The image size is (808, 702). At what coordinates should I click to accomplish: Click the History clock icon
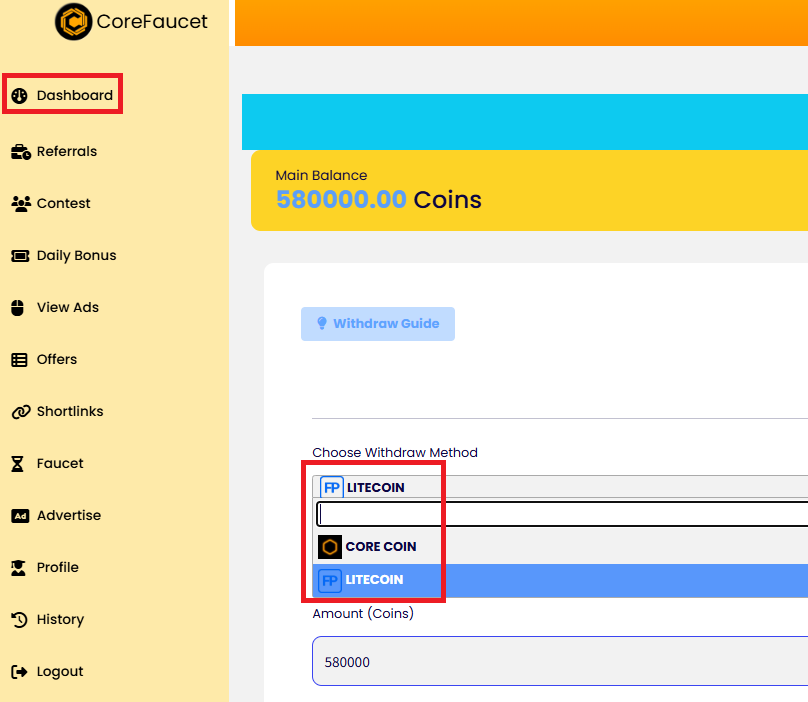click(x=19, y=620)
